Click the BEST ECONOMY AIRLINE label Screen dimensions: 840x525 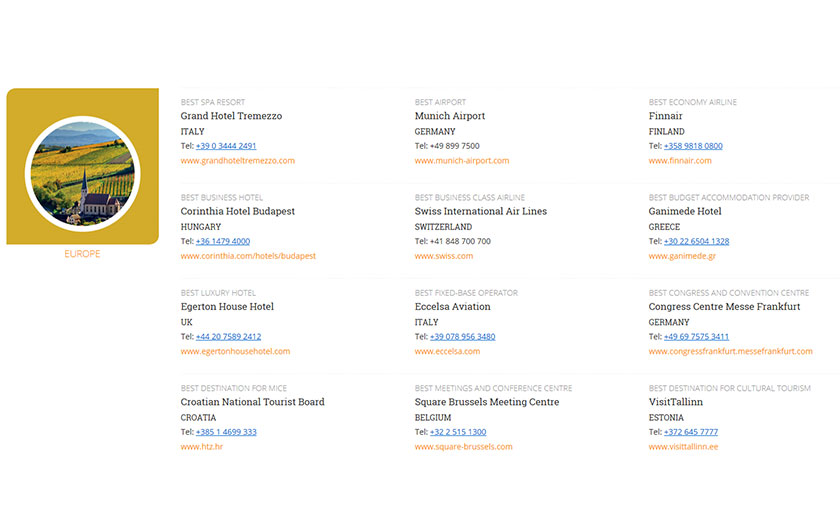coord(693,102)
